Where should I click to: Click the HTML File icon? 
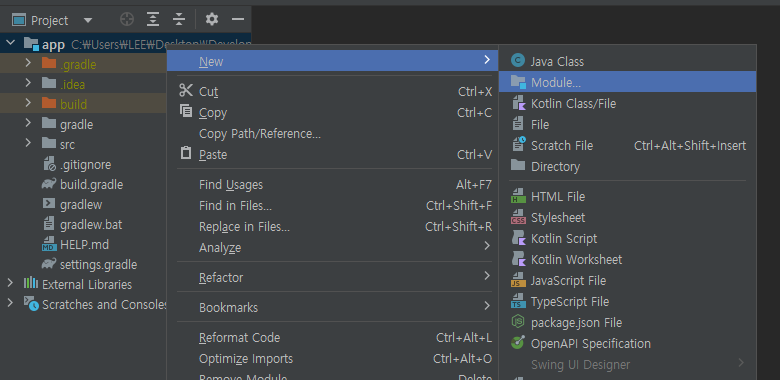(x=518, y=196)
